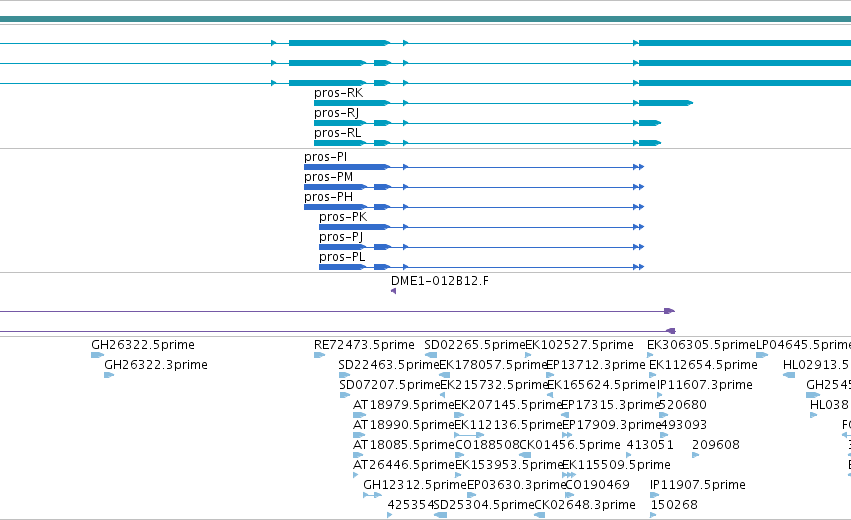Select feature 150268

[674, 506]
